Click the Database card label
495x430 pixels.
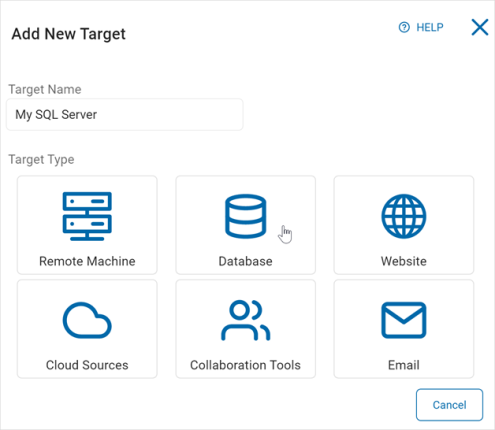(x=245, y=261)
